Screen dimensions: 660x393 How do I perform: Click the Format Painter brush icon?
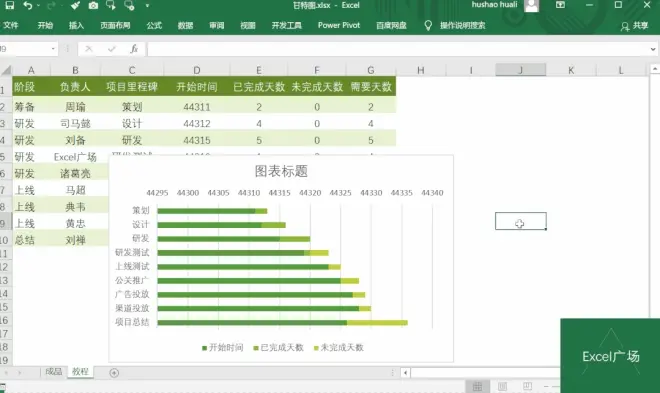(x=75, y=5)
